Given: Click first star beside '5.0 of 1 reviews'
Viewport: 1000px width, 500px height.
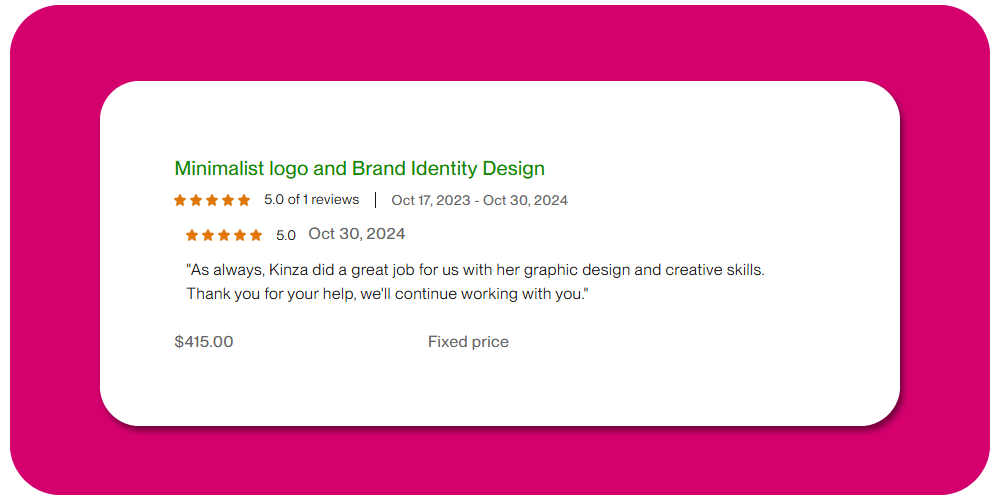Looking at the screenshot, I should (x=180, y=200).
